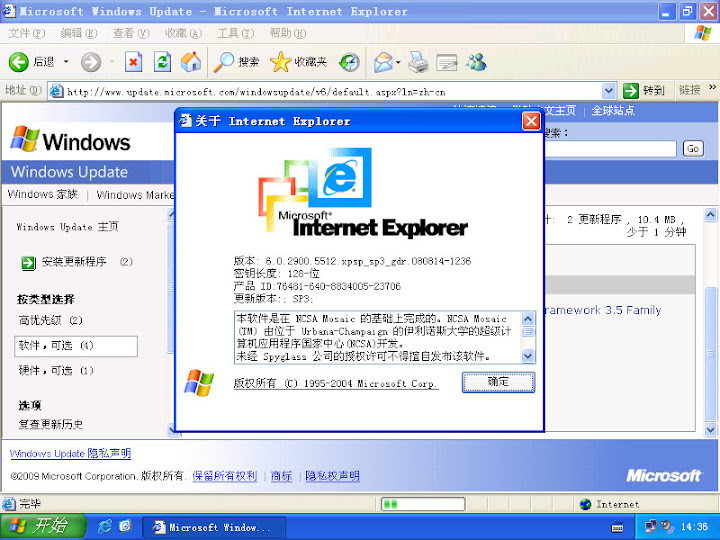Open the 文件(F) menu
This screenshot has height=540, width=720.
point(27,33)
